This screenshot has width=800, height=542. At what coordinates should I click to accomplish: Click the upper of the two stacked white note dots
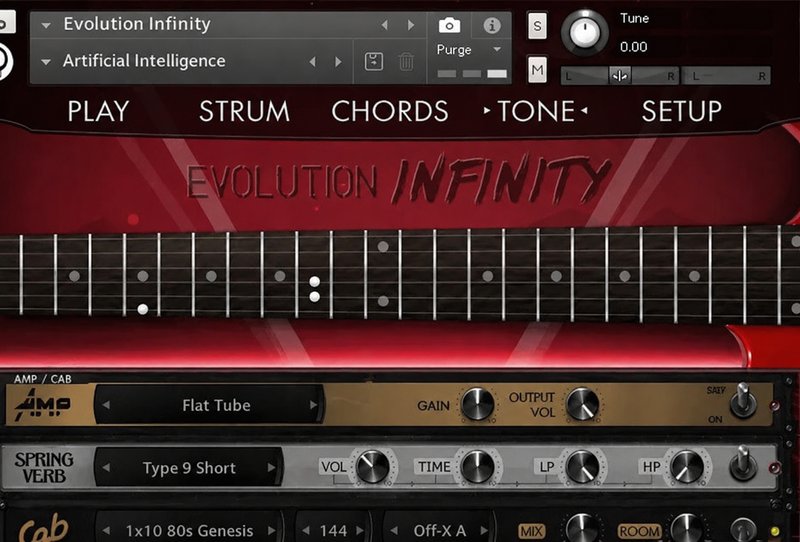click(x=315, y=281)
